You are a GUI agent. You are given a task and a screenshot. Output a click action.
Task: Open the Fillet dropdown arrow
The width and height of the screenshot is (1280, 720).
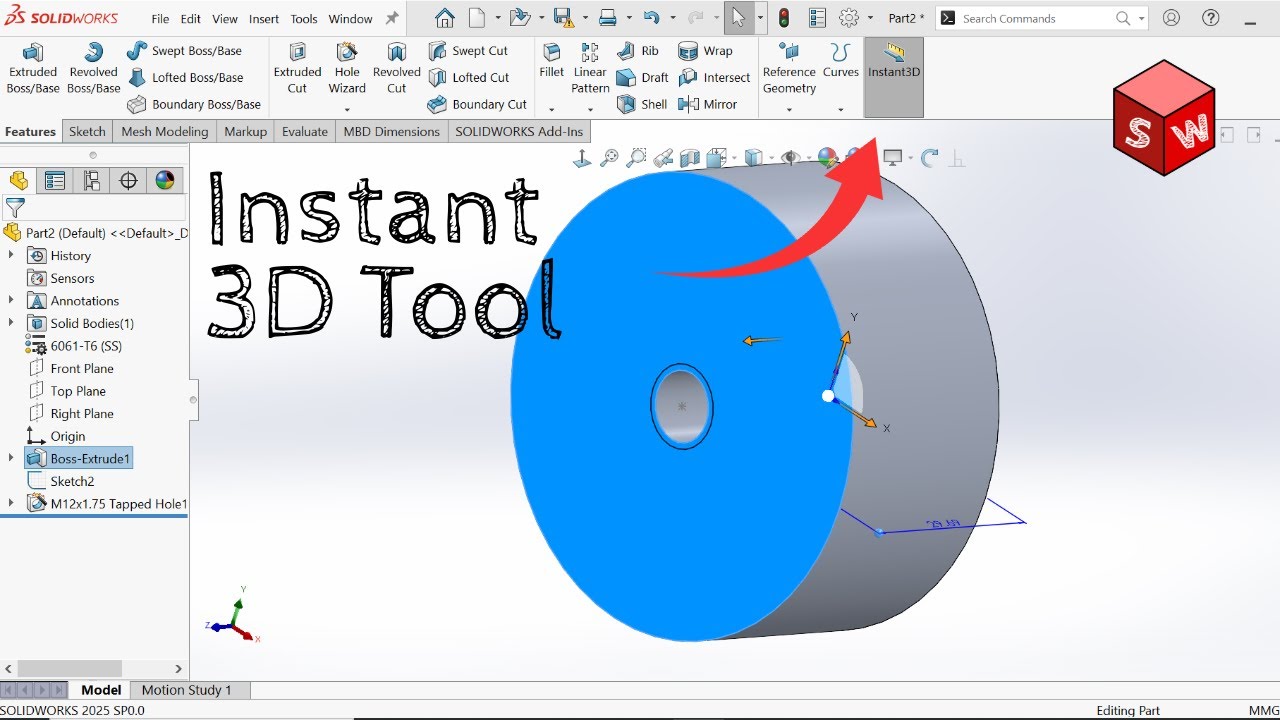tap(551, 109)
